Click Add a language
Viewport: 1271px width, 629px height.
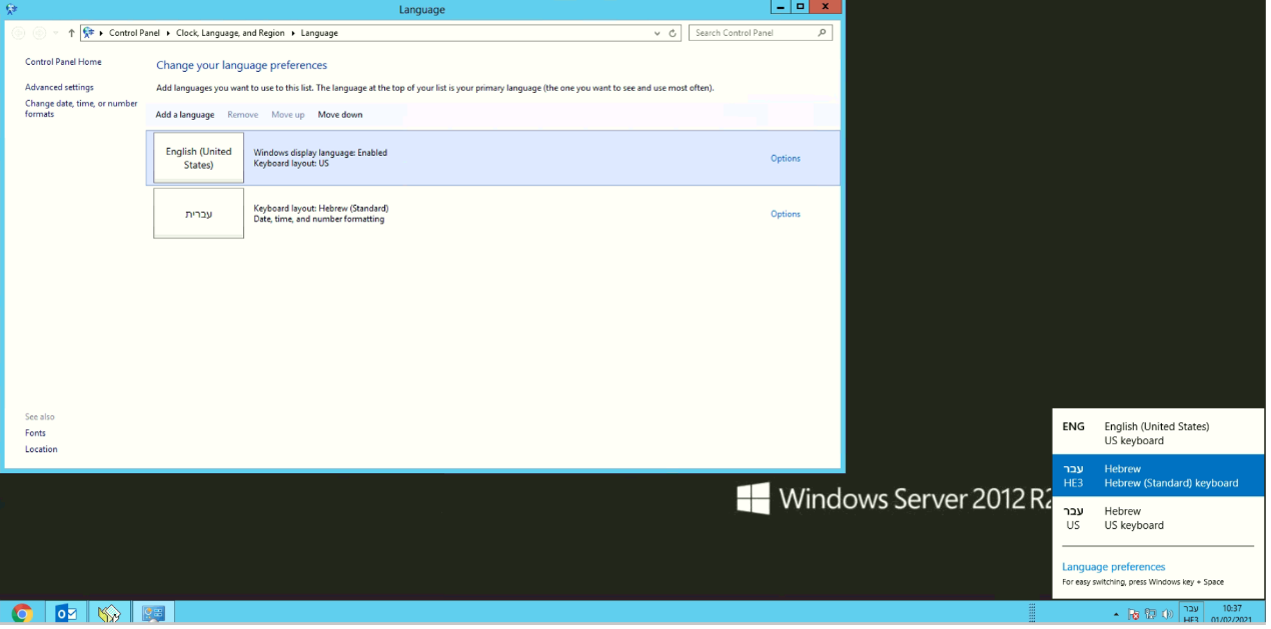click(185, 115)
